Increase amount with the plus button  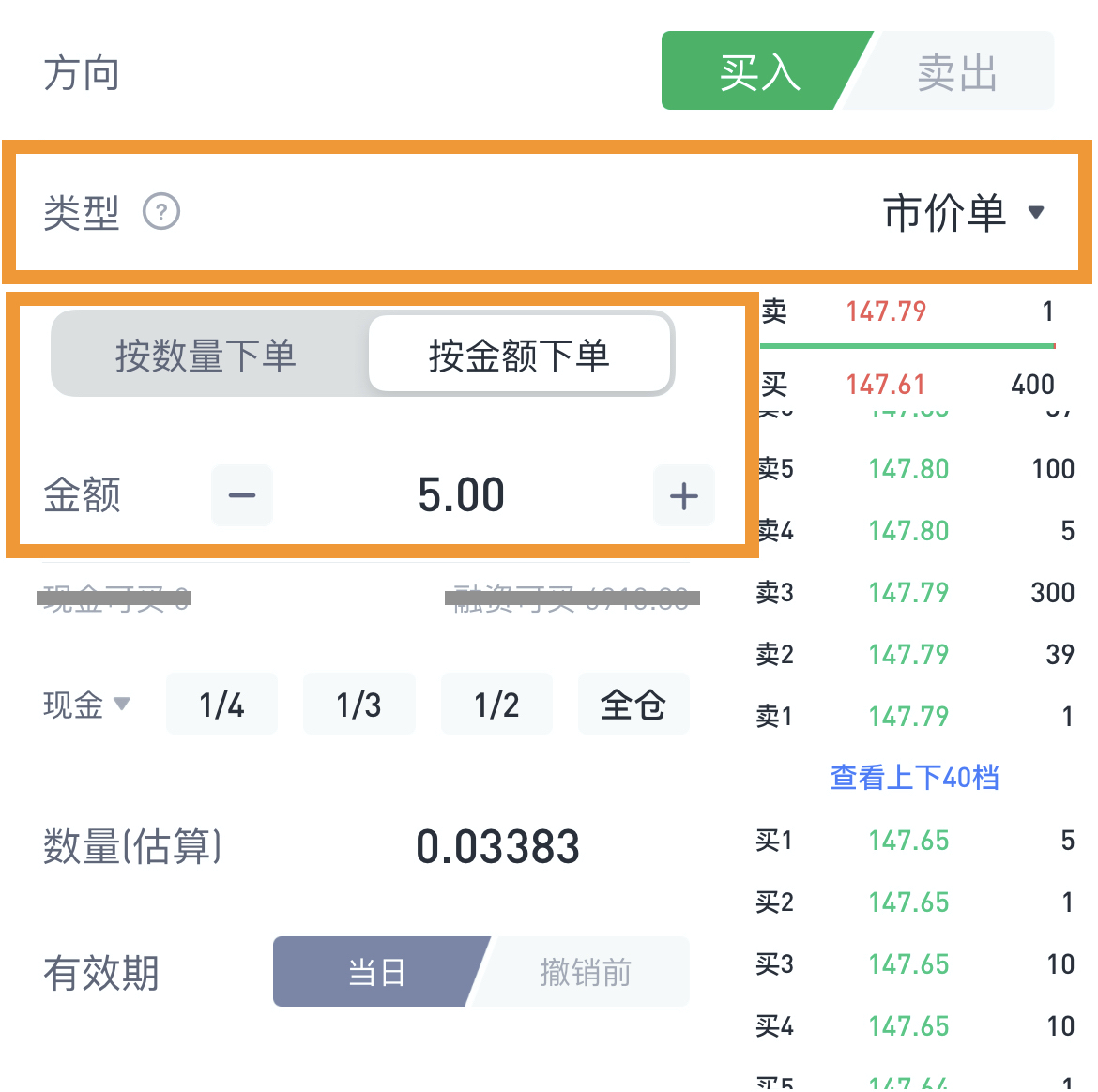pos(684,495)
